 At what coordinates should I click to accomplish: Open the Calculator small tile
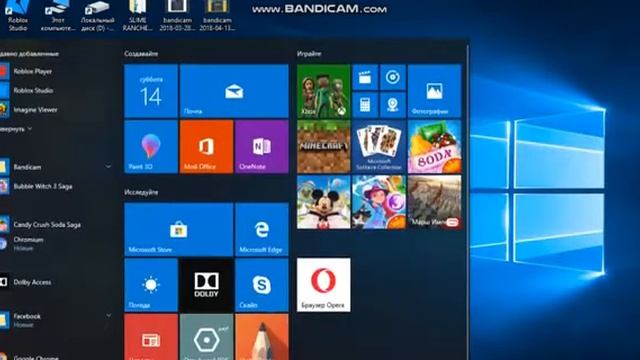(x=365, y=105)
